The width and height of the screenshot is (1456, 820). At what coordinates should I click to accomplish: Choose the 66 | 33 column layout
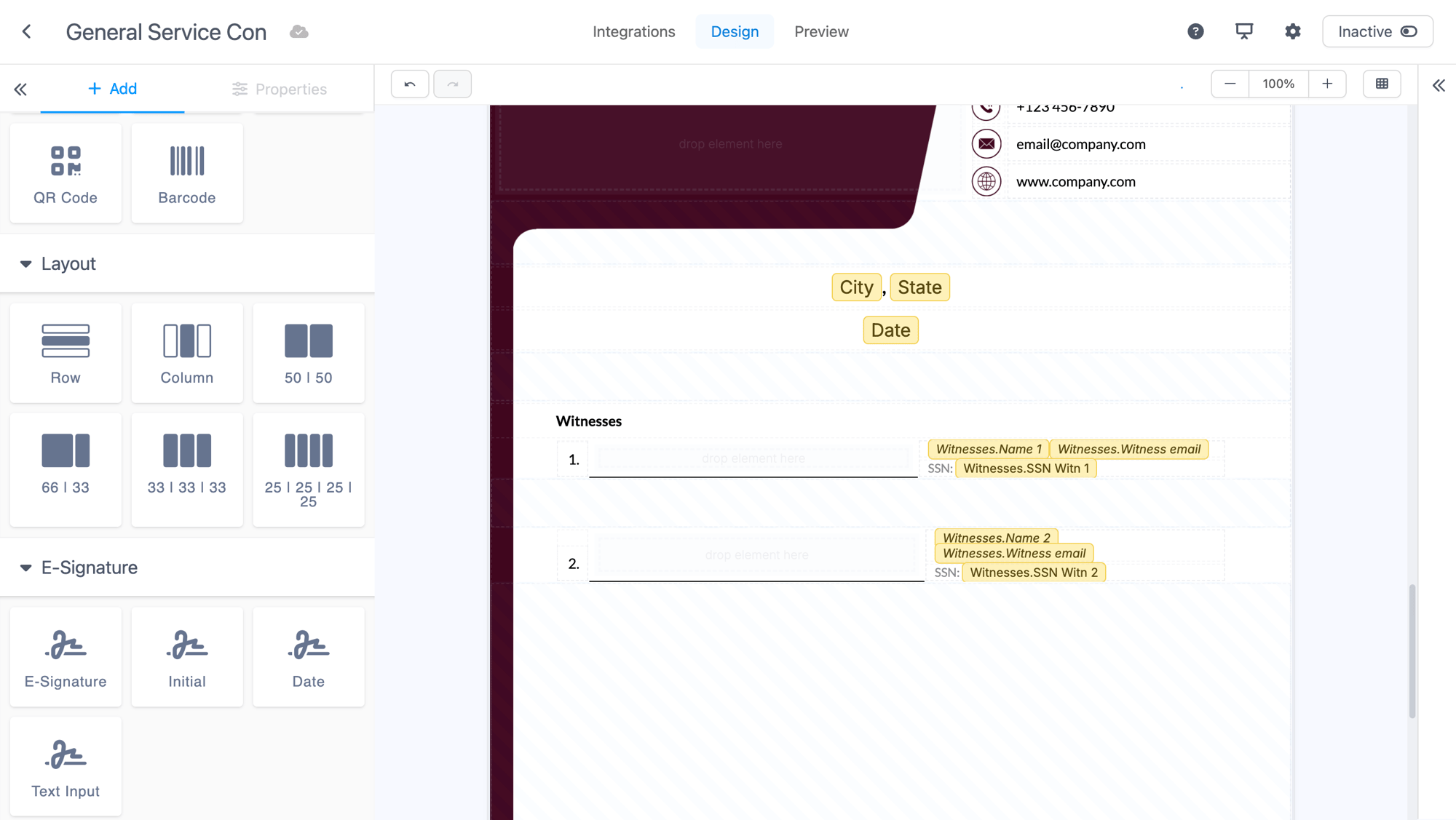66,469
